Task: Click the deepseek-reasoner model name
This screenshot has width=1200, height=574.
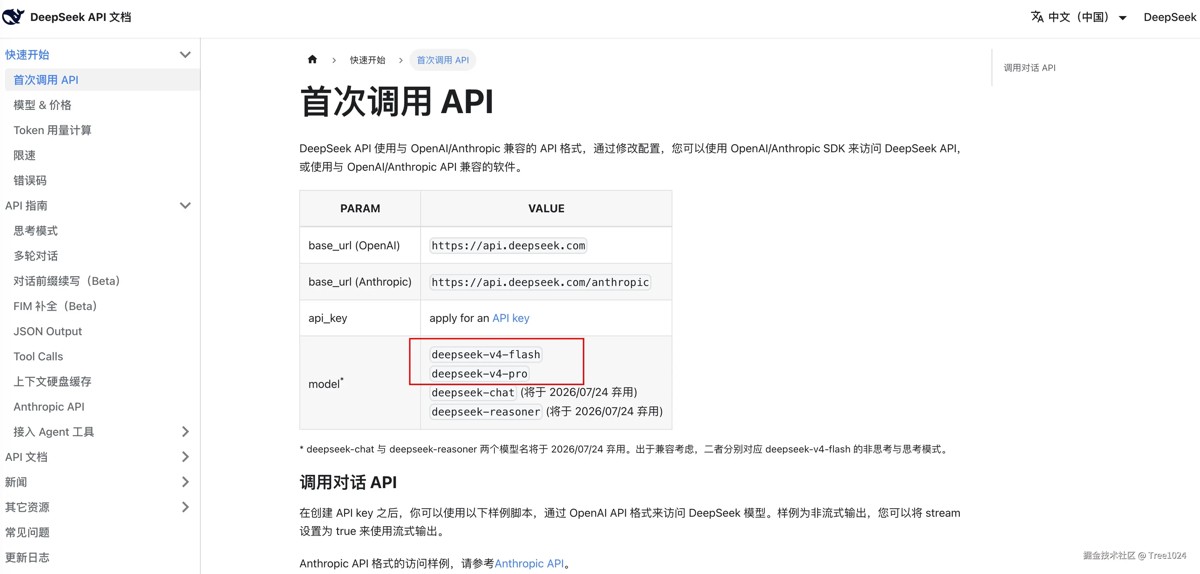Action: [486, 411]
